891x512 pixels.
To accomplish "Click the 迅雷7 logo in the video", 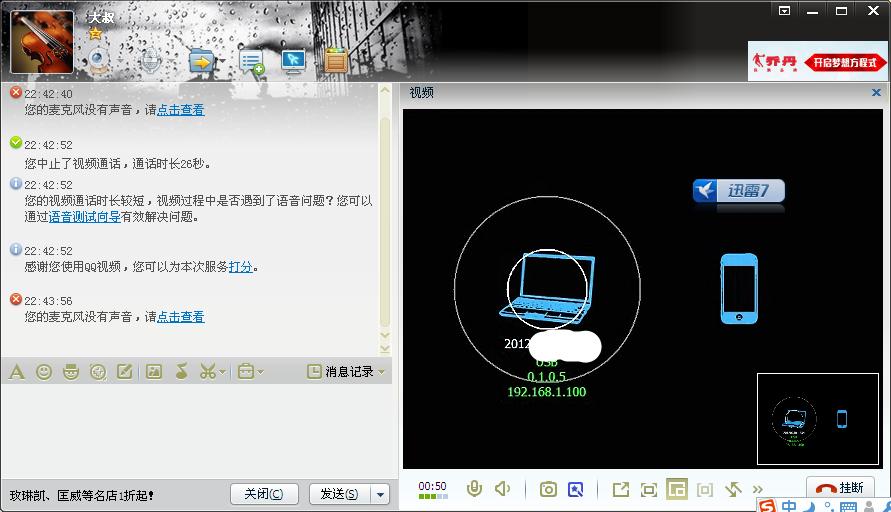I will (x=739, y=190).
